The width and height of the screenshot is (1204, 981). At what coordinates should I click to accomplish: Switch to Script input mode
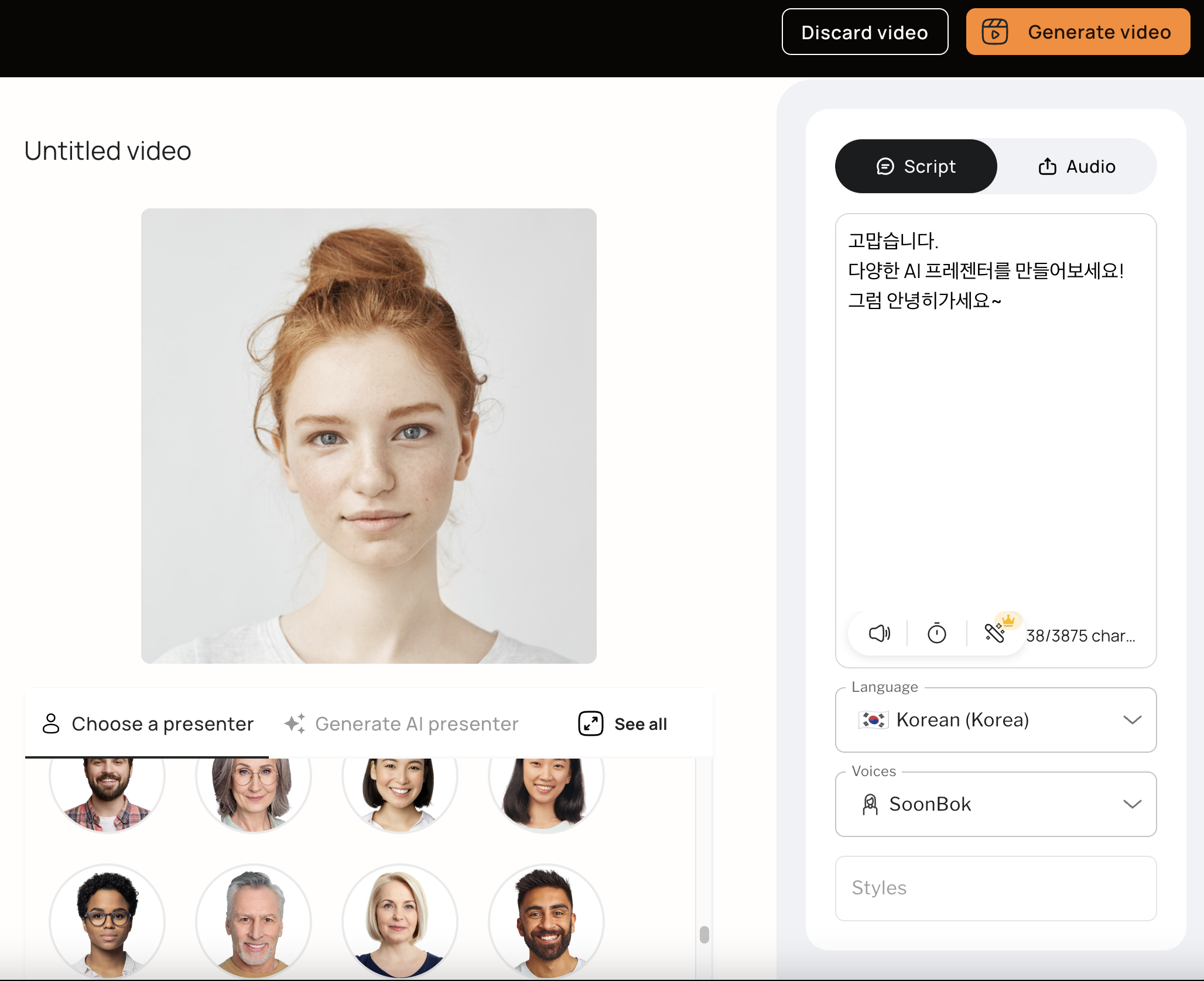[916, 166]
